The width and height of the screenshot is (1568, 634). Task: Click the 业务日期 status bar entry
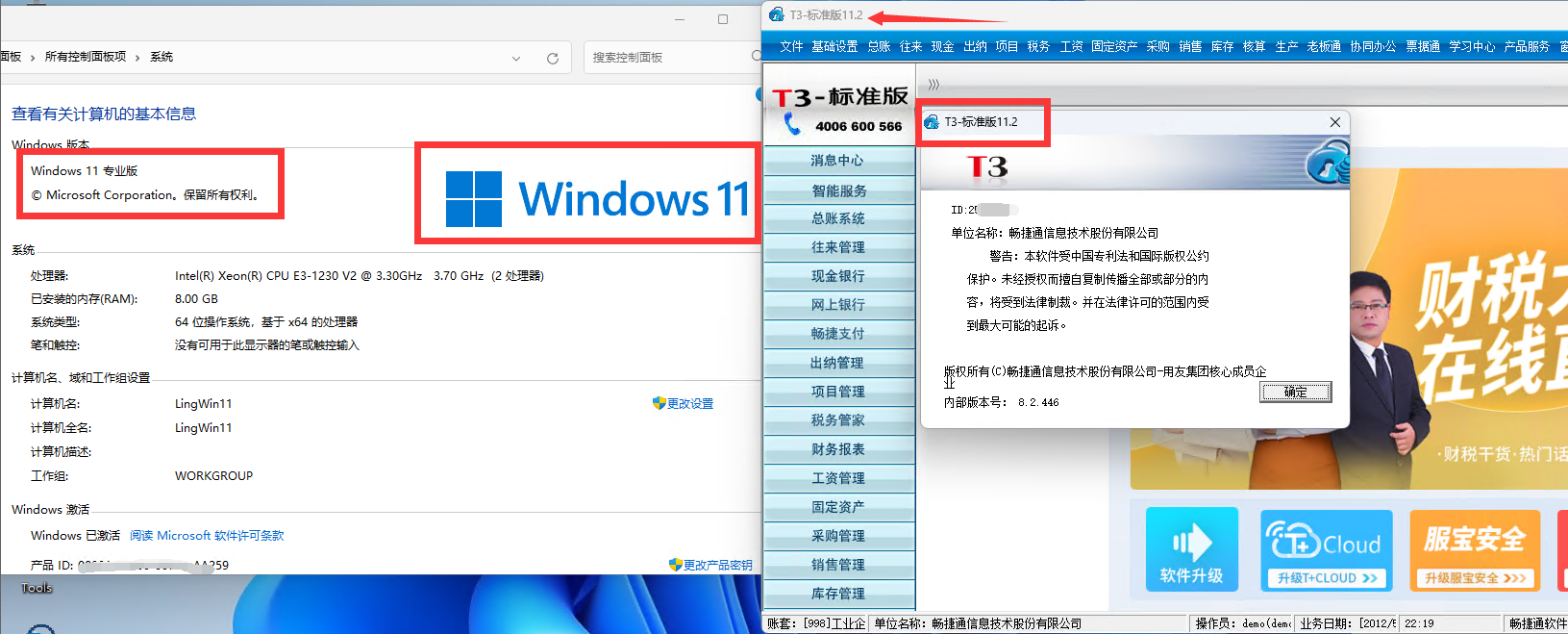click(x=1348, y=623)
